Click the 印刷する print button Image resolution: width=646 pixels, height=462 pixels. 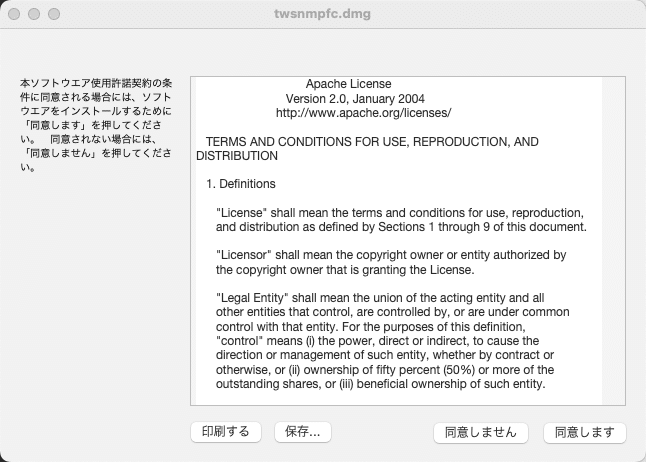click(226, 432)
